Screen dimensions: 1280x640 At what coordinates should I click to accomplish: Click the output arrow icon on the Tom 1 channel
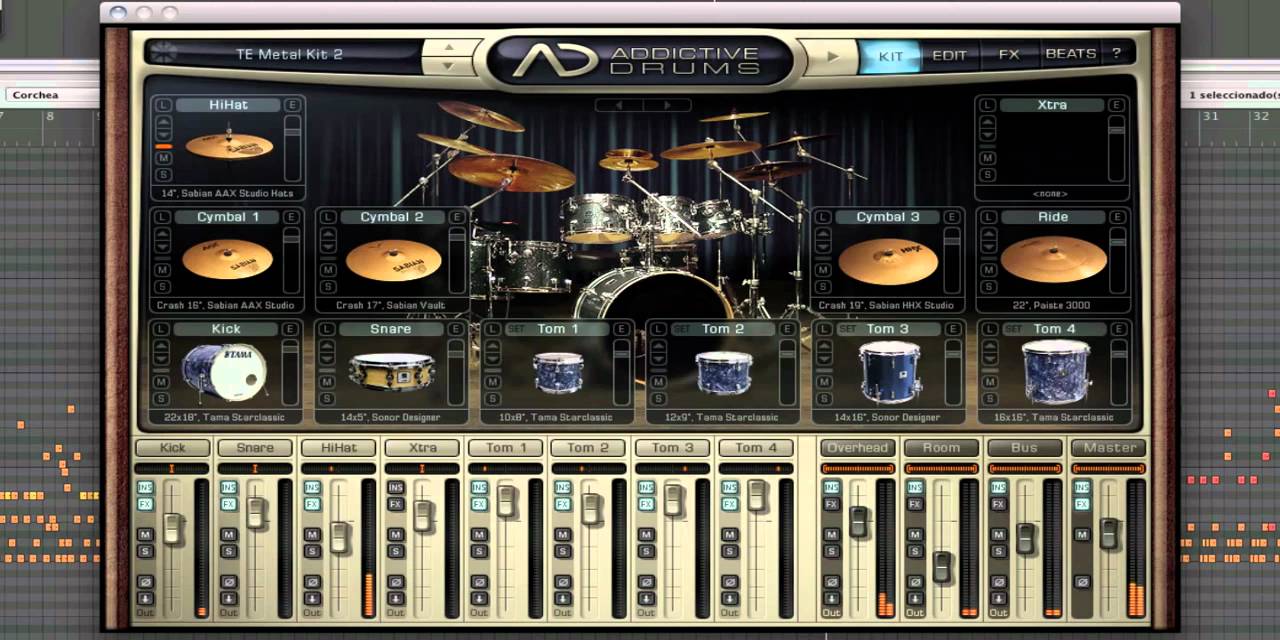click(479, 598)
